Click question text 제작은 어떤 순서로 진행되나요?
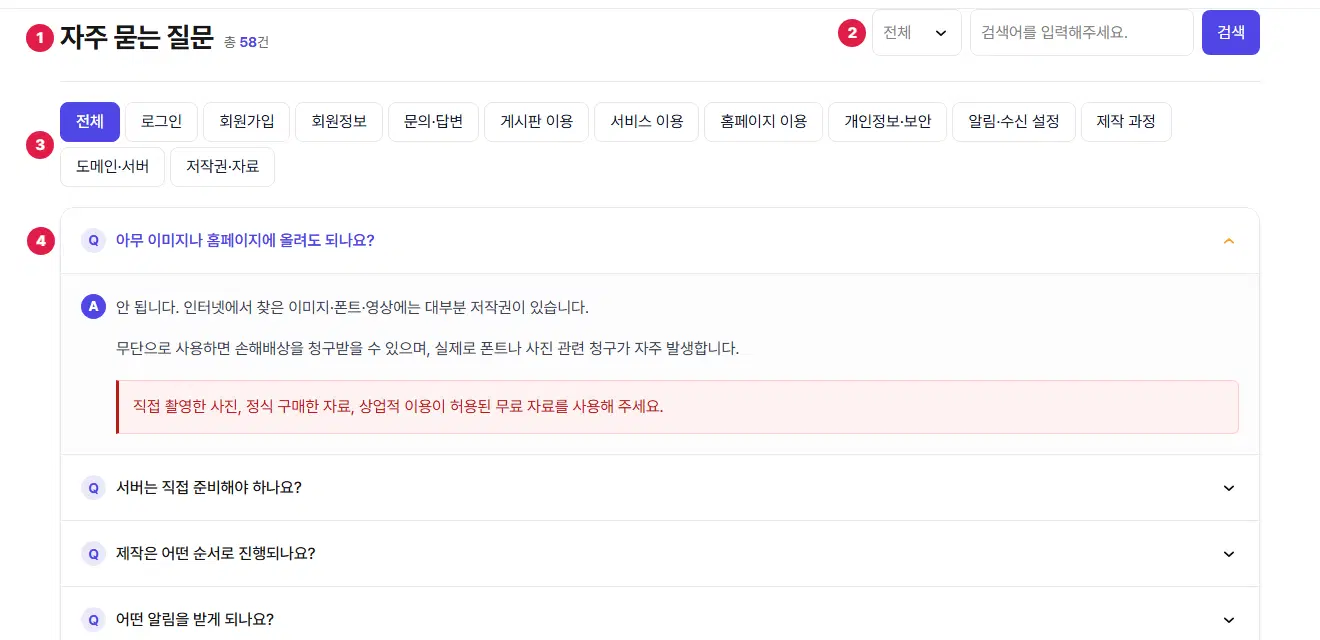Image resolution: width=1320 pixels, height=640 pixels. pos(216,554)
